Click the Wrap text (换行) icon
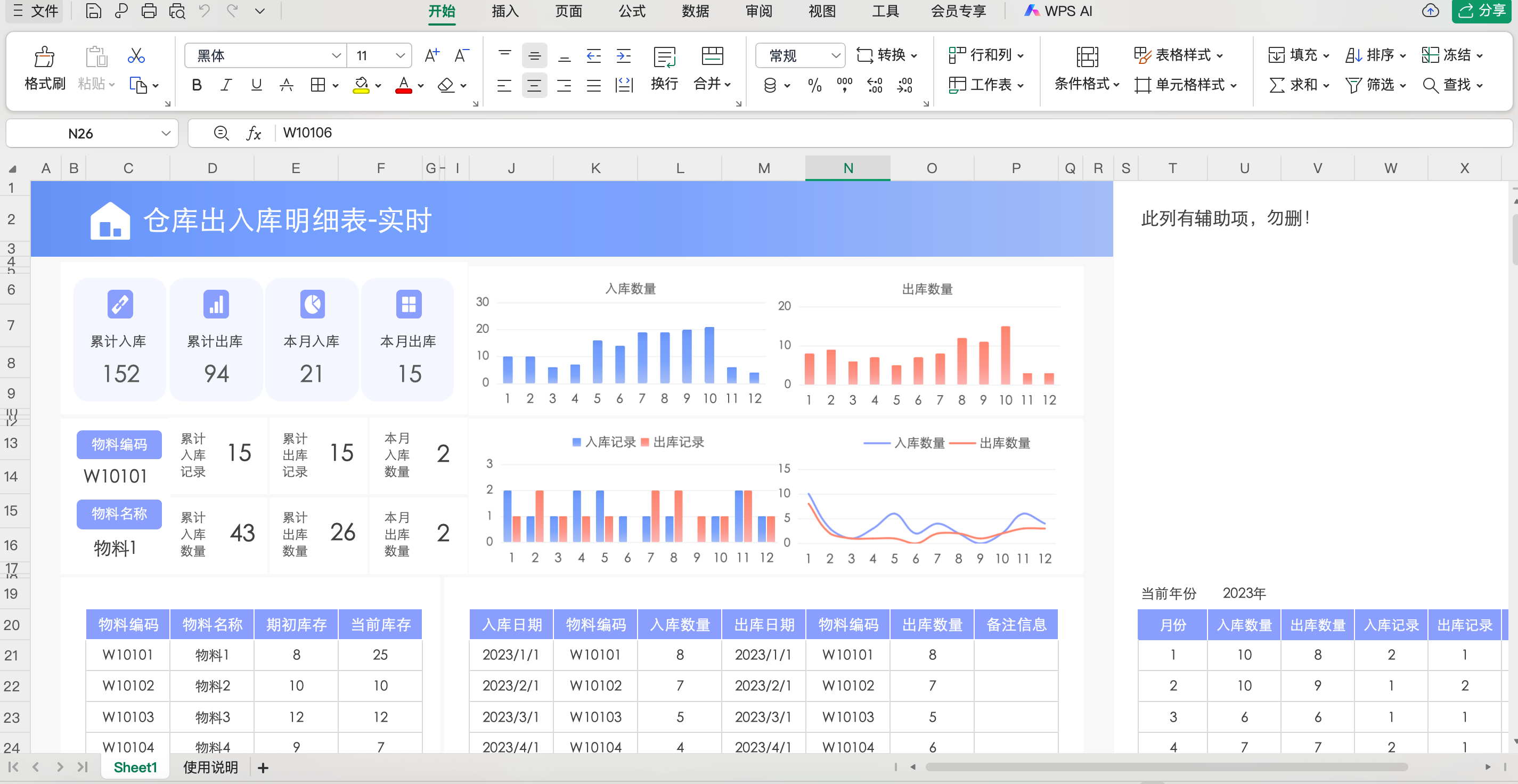Image resolution: width=1518 pixels, height=784 pixels. [x=664, y=58]
